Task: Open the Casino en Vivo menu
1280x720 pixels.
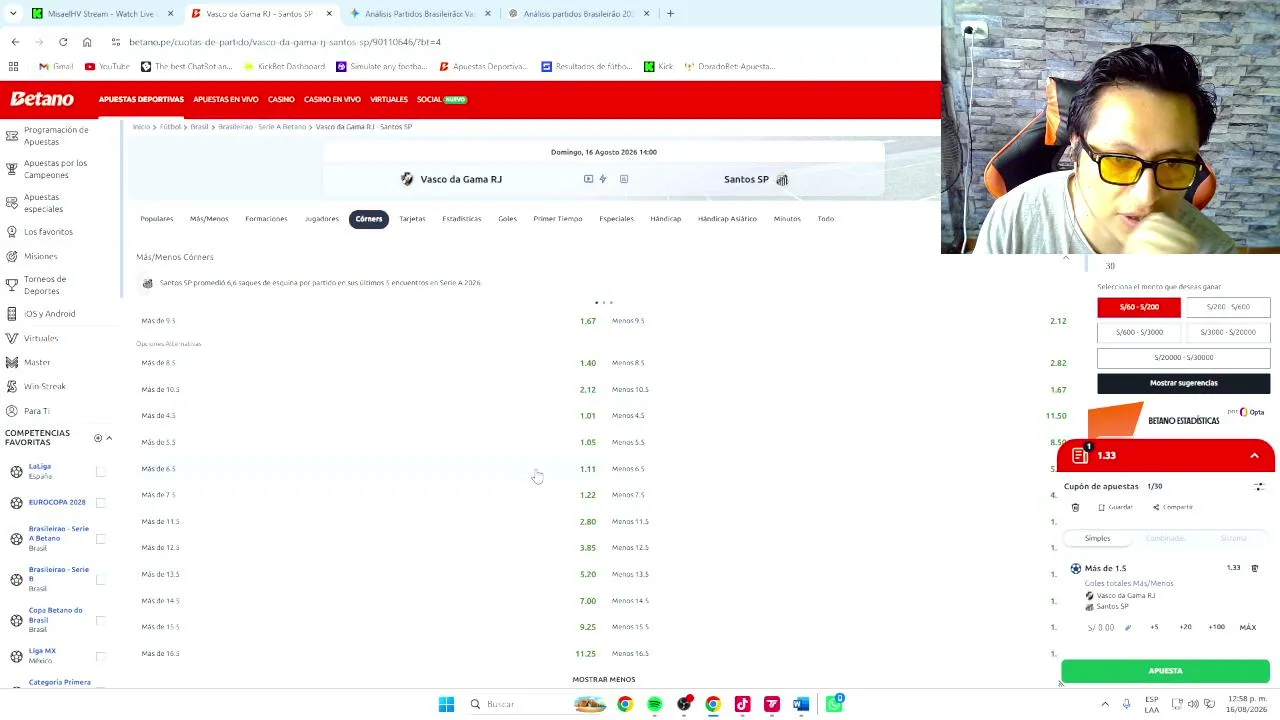Action: [x=332, y=99]
